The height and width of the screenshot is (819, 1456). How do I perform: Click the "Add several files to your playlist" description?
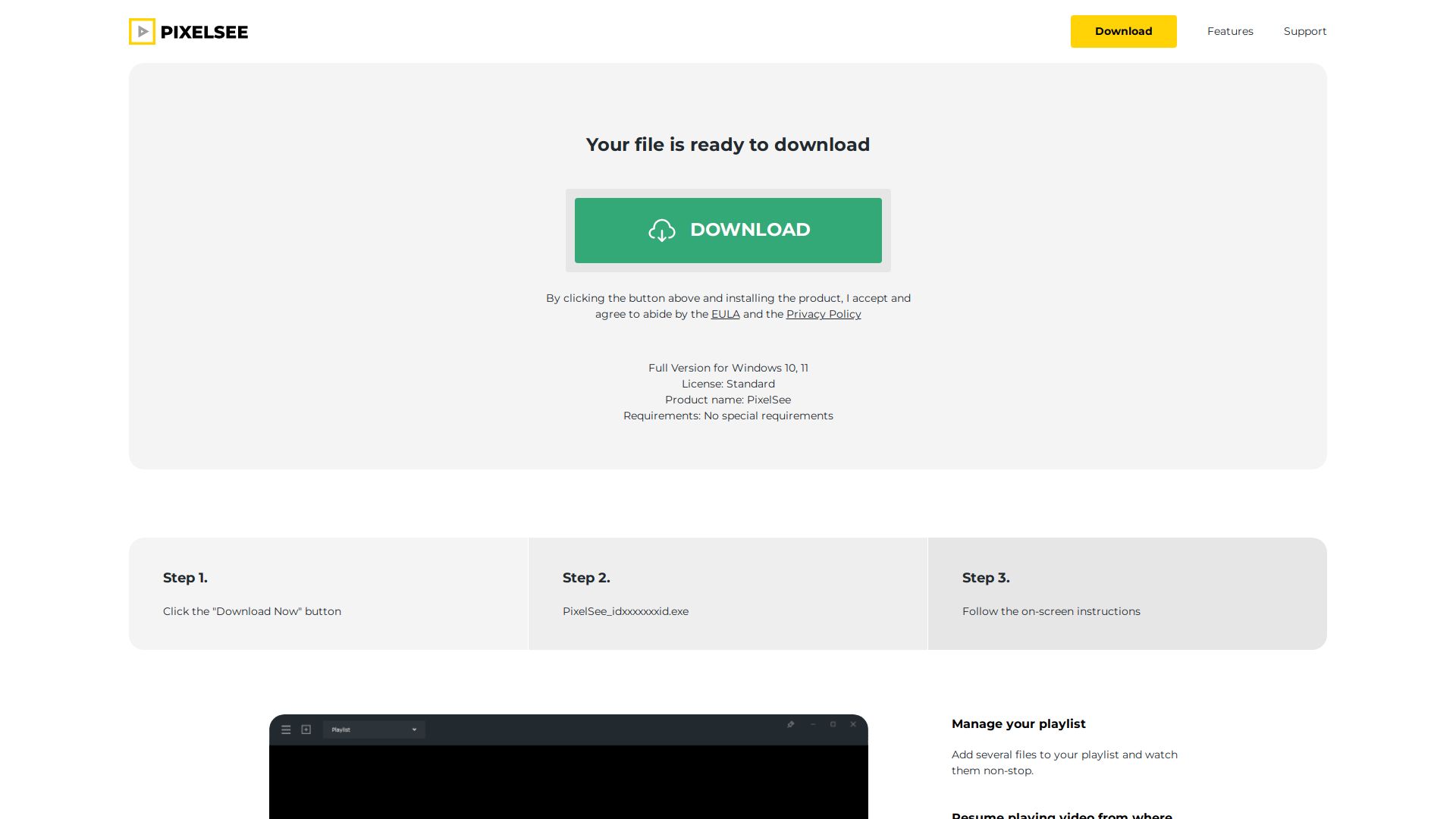coord(1065,763)
